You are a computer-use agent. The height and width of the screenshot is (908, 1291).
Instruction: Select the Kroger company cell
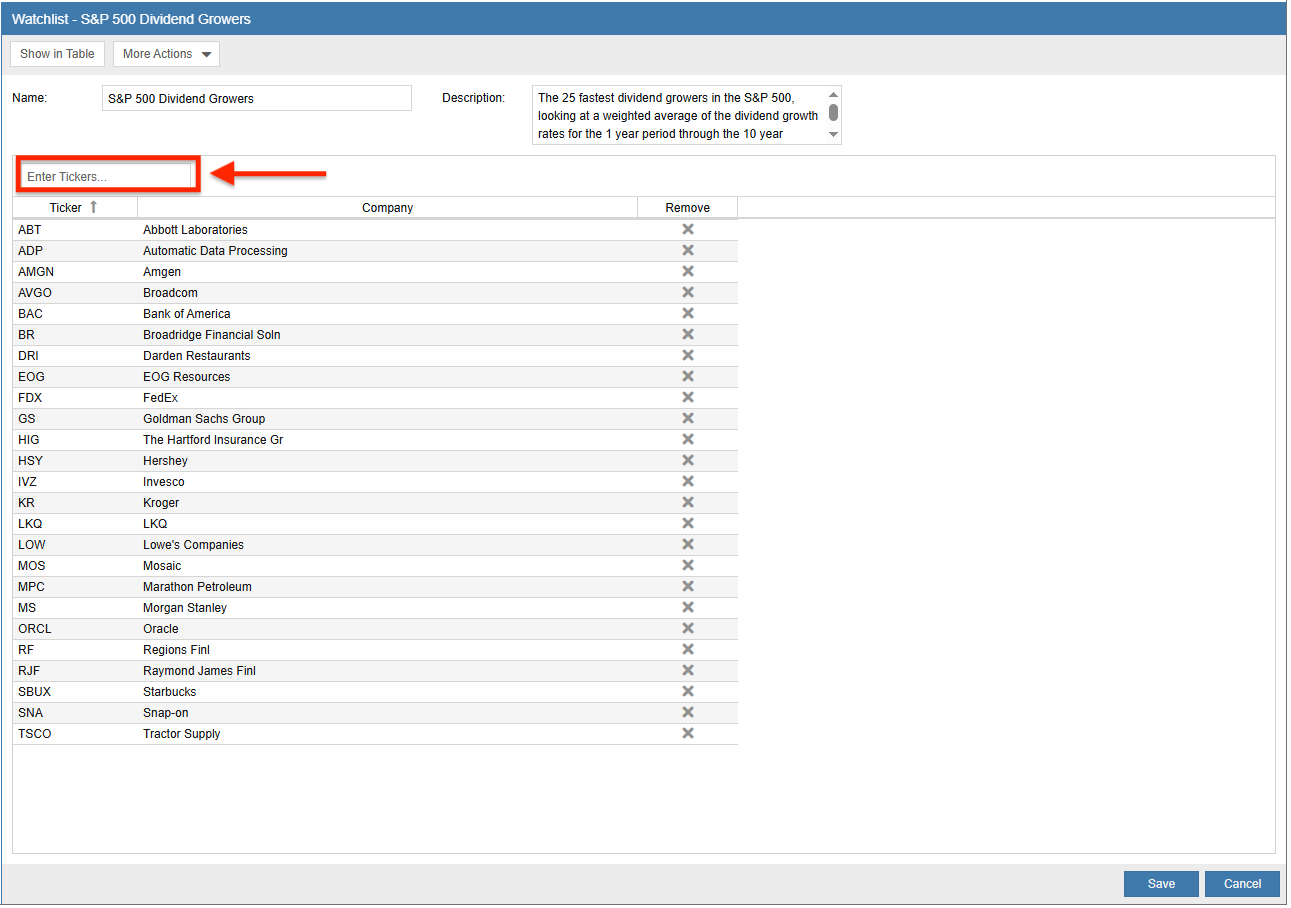point(388,503)
